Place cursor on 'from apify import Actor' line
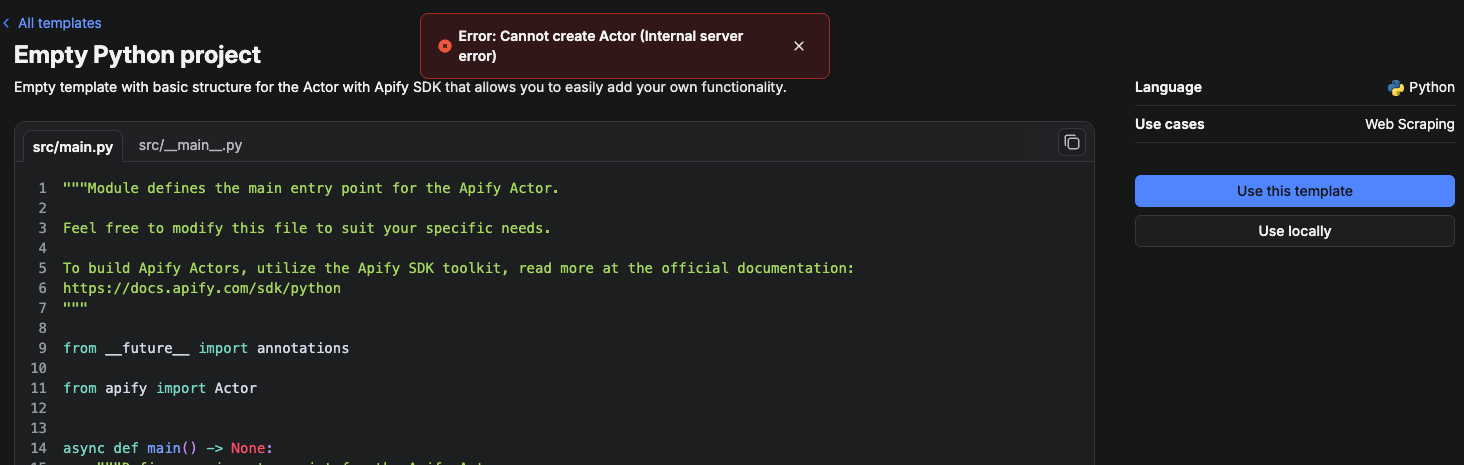The height and width of the screenshot is (465, 1464). (160, 388)
